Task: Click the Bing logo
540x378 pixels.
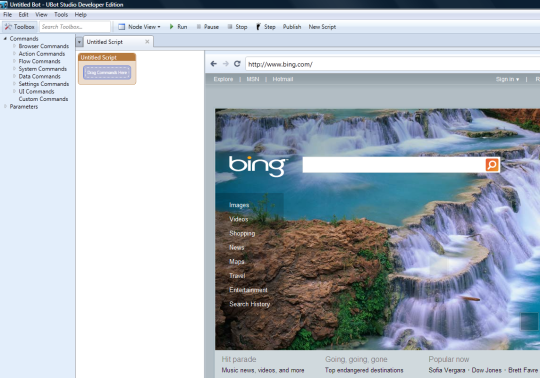Action: point(258,166)
